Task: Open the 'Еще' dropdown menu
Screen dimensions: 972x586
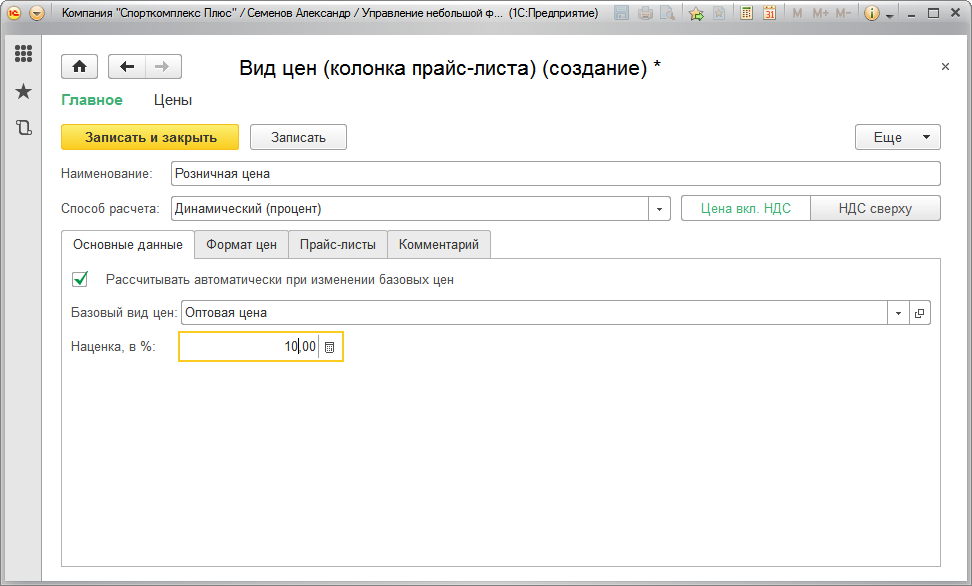Action: pos(897,137)
